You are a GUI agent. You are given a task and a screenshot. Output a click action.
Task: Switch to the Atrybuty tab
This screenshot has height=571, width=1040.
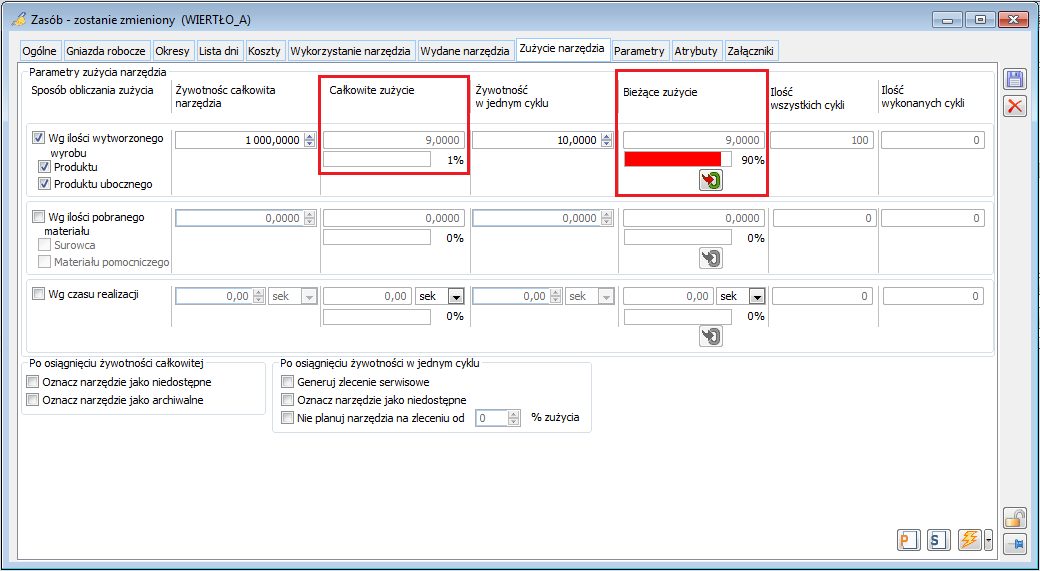tap(696, 51)
